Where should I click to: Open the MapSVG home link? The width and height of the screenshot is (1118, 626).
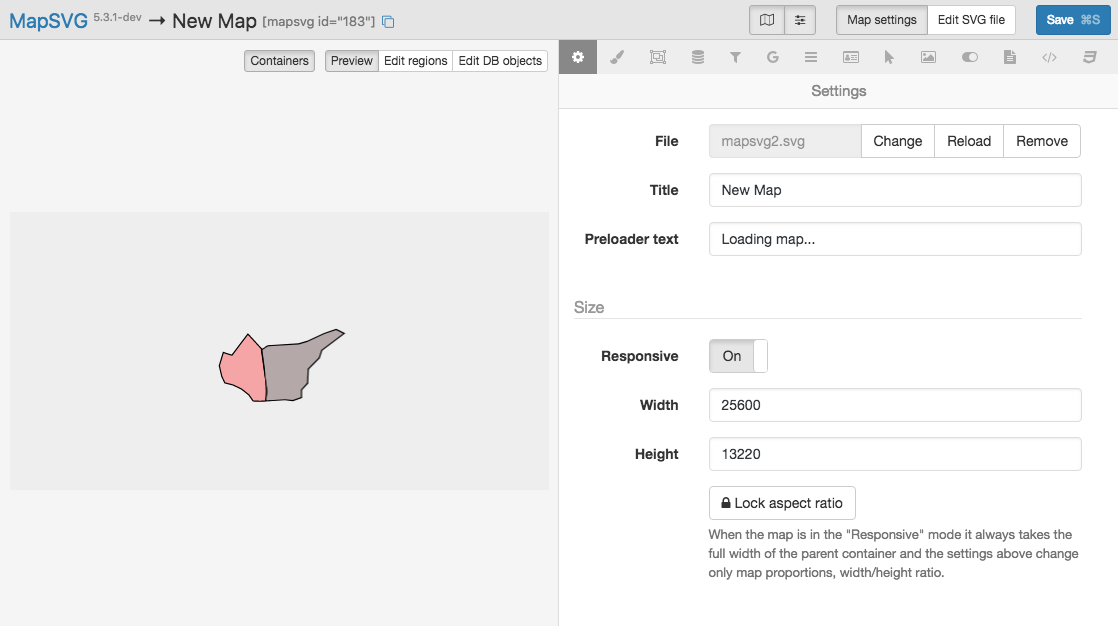click(x=48, y=21)
